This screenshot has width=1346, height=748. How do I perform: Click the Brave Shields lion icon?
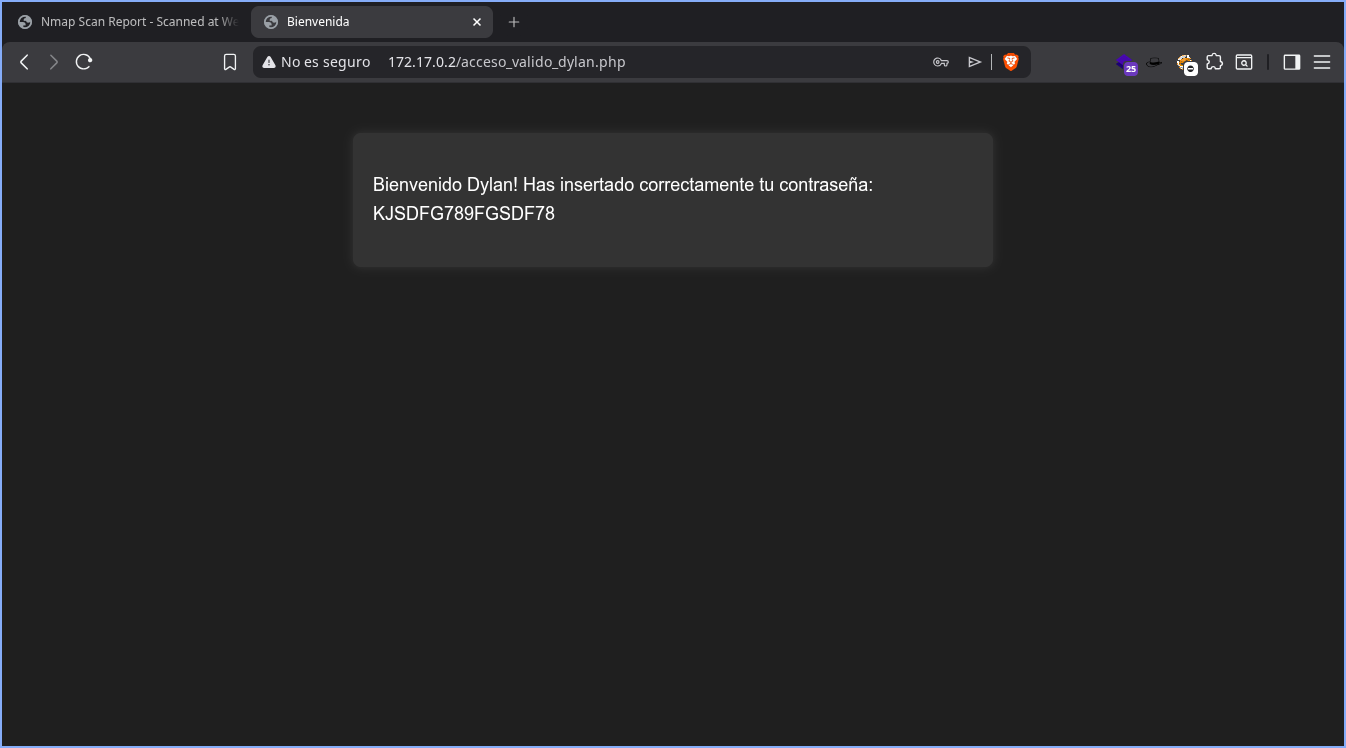1011,62
